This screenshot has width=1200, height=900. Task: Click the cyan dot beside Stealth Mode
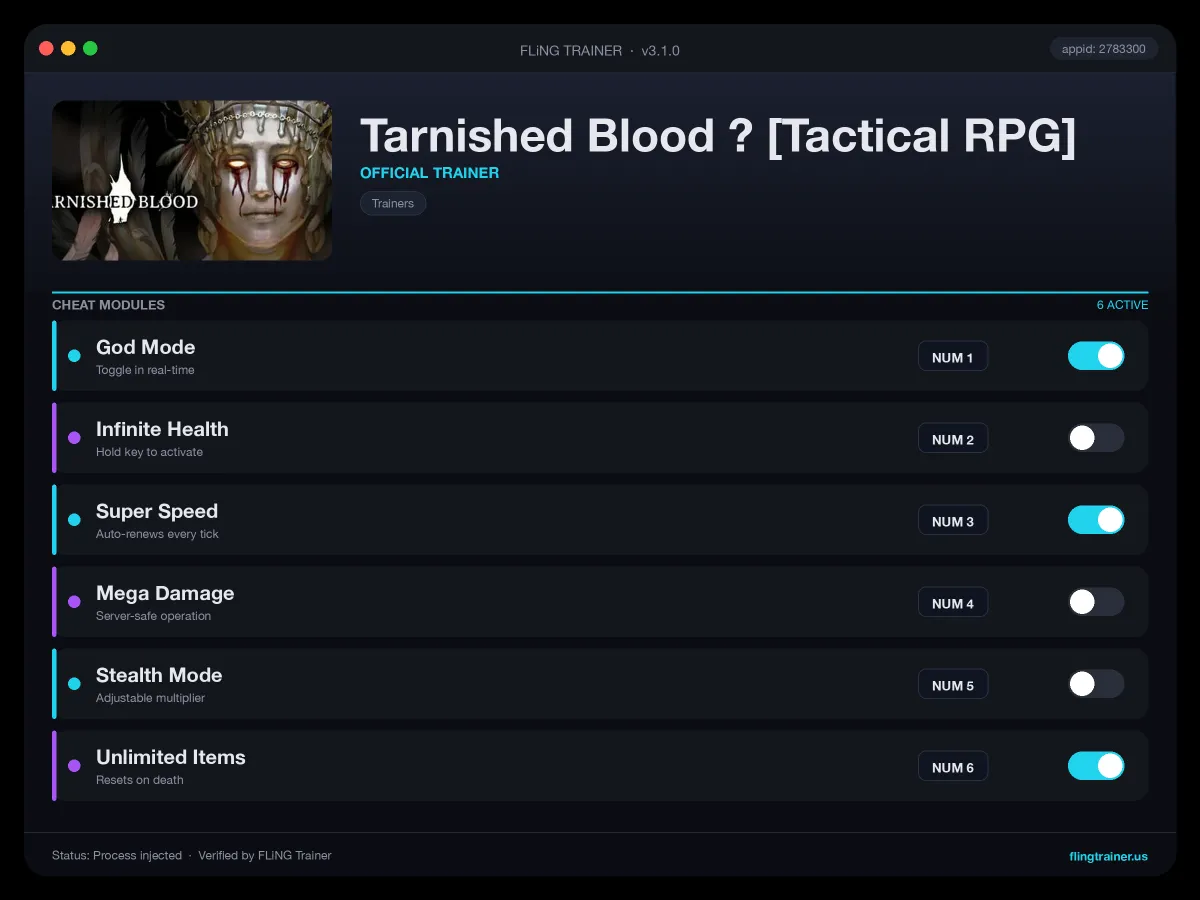74,684
